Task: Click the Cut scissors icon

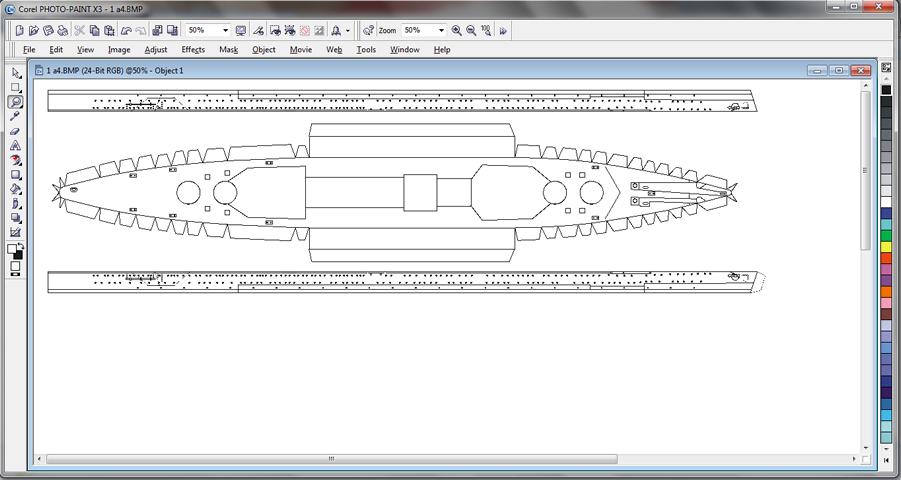Action: [79, 31]
